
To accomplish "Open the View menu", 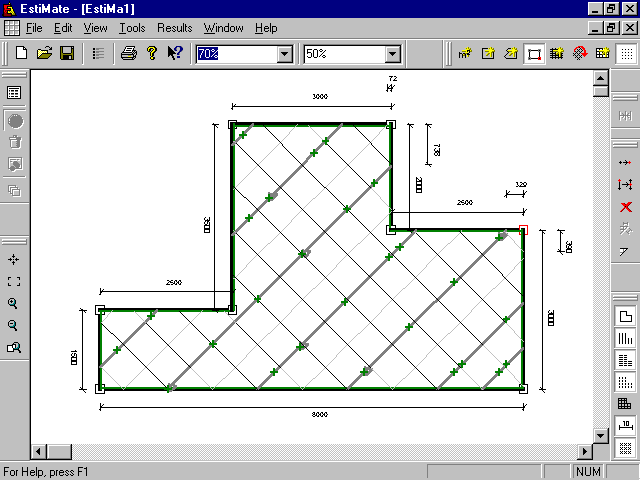I will point(95,28).
